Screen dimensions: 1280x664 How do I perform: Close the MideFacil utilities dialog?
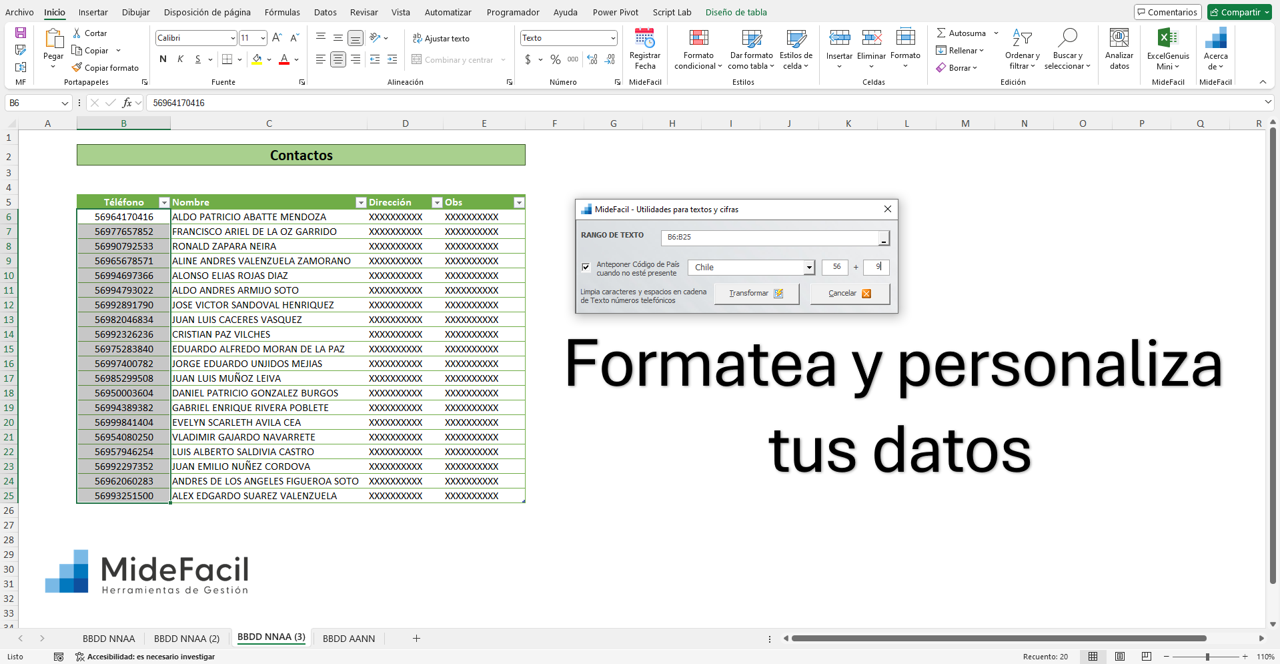pos(887,209)
